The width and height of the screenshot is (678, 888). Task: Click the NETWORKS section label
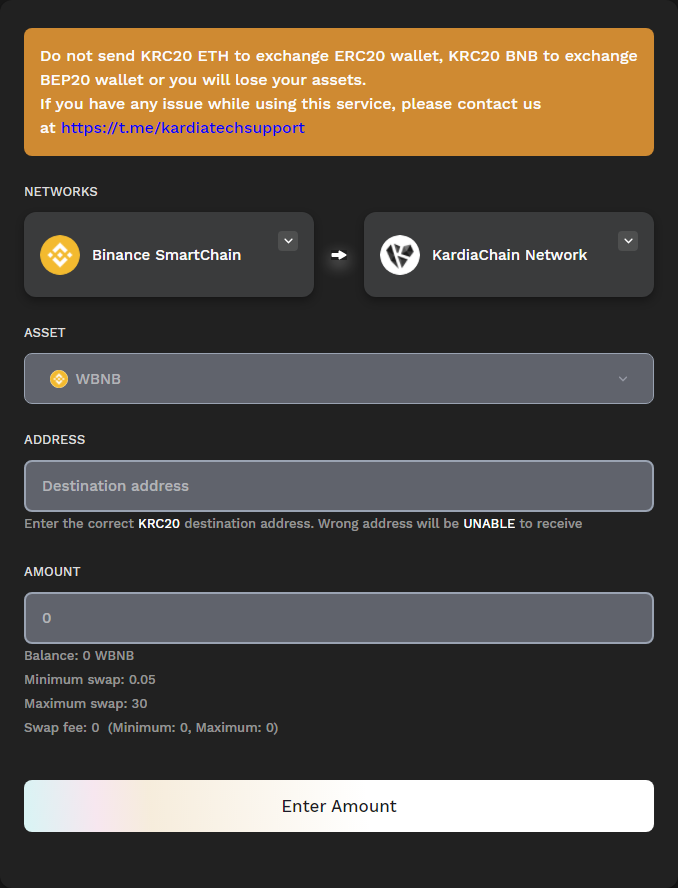61,191
